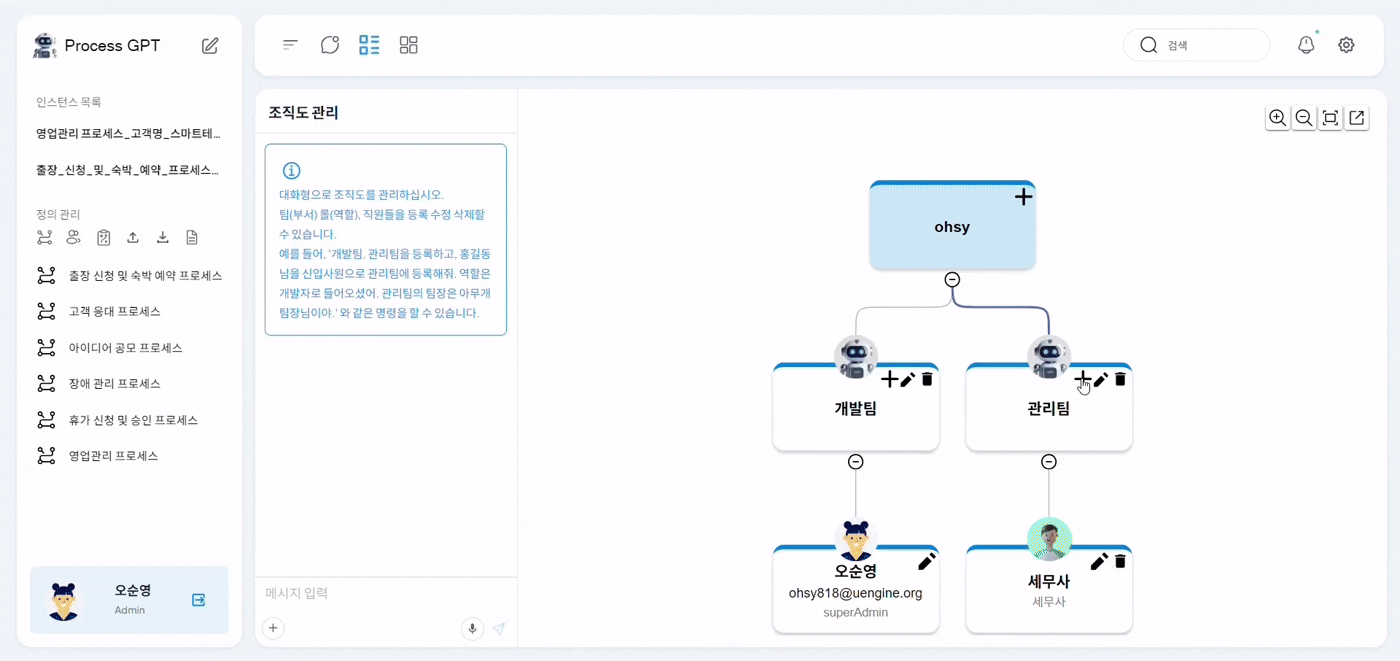This screenshot has height=661, width=1400.
Task: Toggle the sidebar with hamburger icon
Action: (290, 45)
